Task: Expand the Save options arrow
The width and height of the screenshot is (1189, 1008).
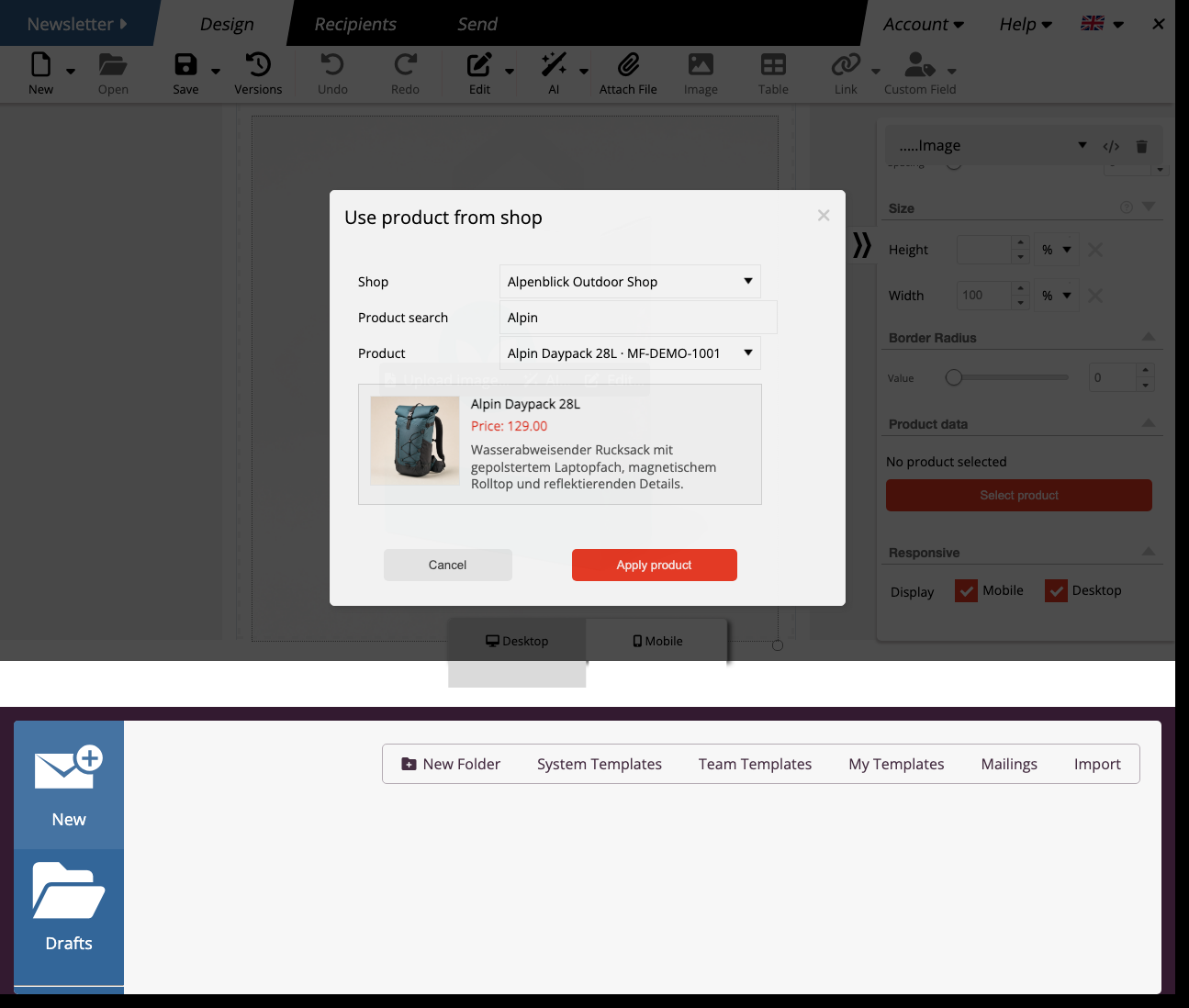Action: (216, 72)
